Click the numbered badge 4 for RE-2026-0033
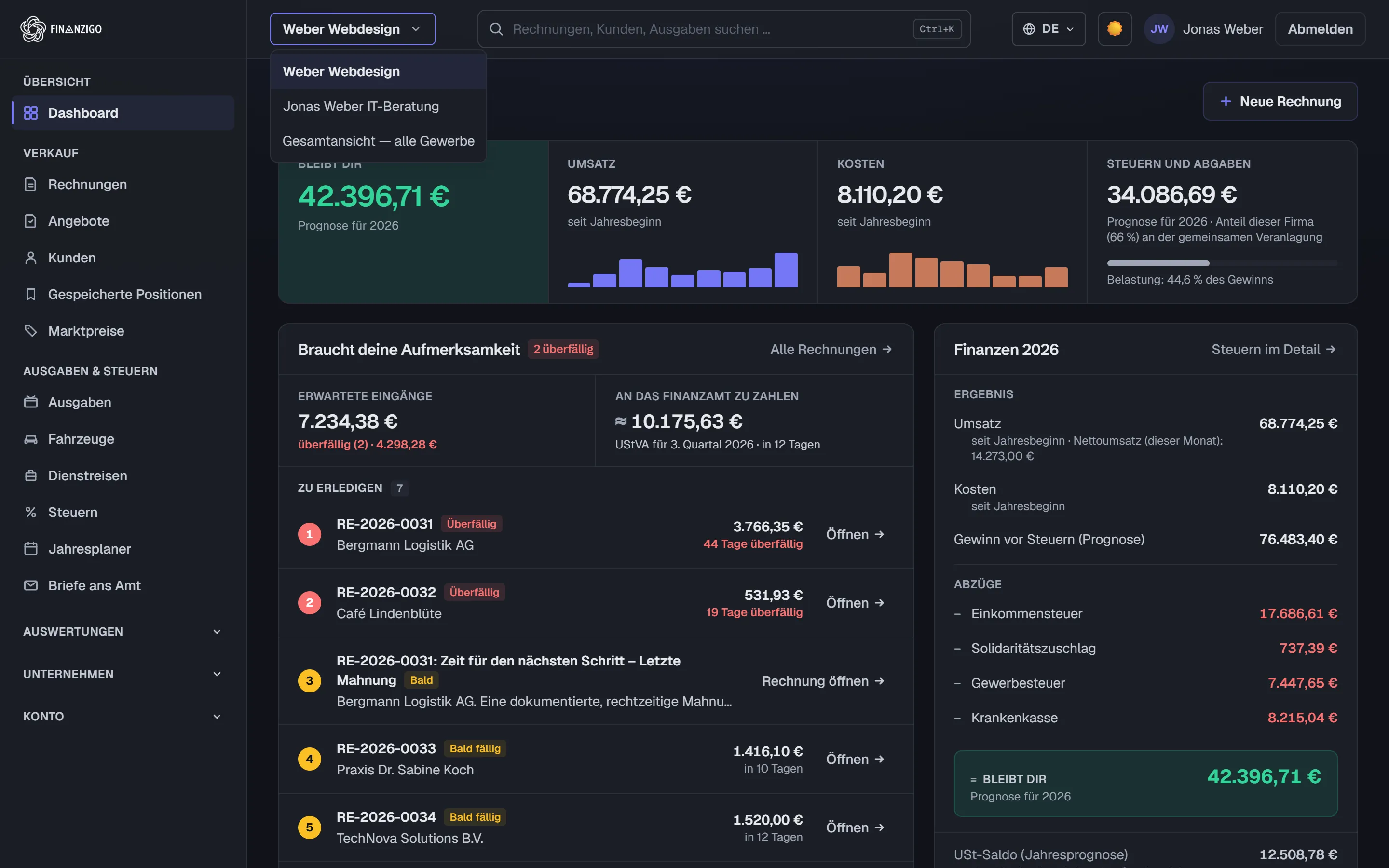 pyautogui.click(x=309, y=759)
